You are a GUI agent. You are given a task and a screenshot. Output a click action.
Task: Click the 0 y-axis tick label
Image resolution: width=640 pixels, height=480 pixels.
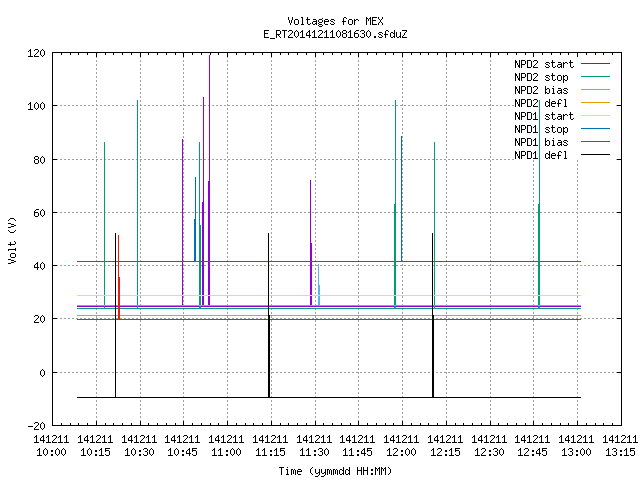[x=42, y=373]
